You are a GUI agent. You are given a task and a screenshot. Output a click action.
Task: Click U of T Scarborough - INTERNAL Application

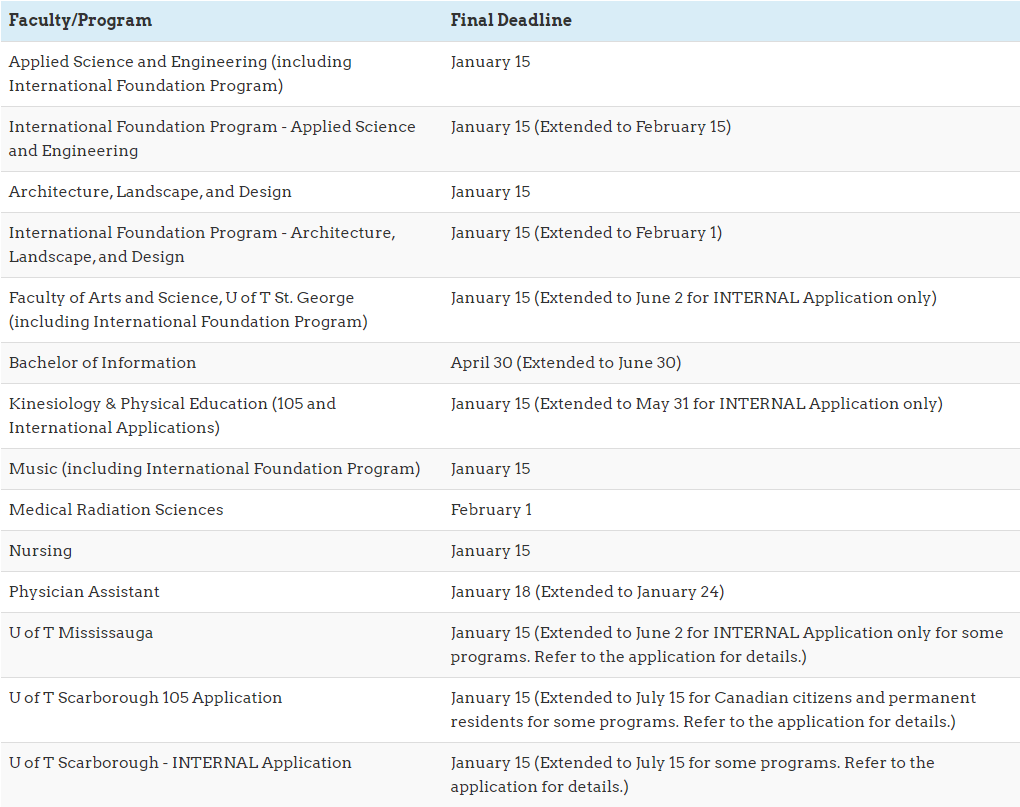180,763
